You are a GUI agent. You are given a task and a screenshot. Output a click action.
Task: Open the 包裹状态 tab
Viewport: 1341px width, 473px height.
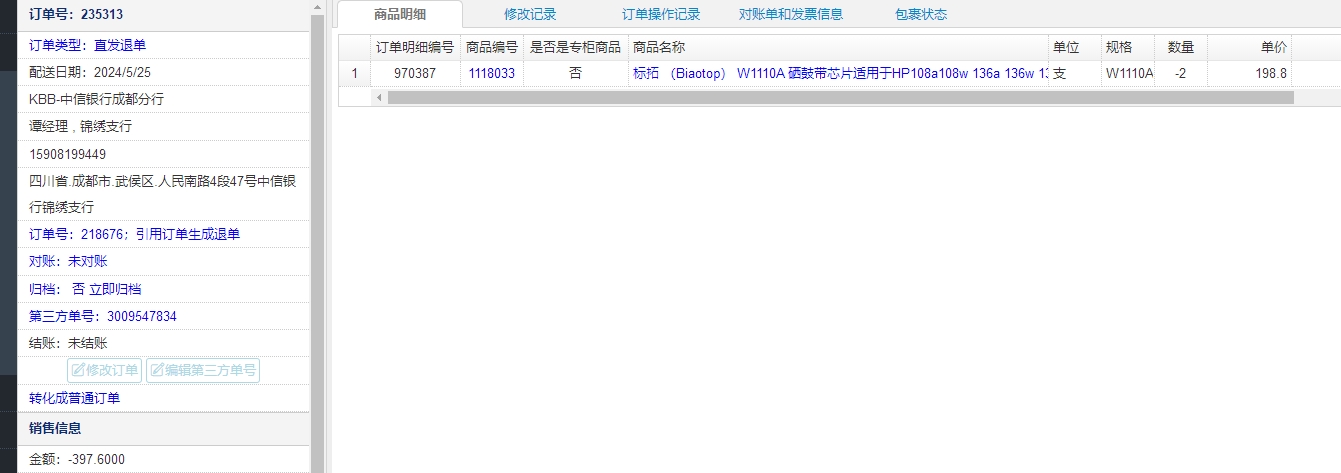[921, 14]
